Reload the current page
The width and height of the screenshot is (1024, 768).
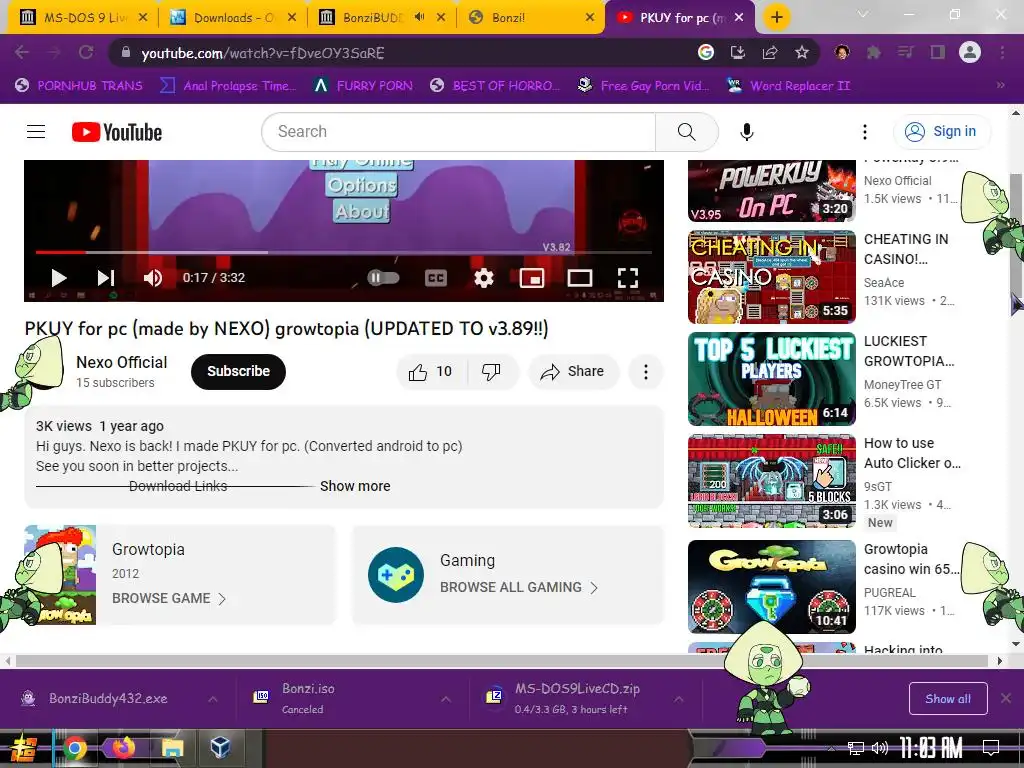86,52
